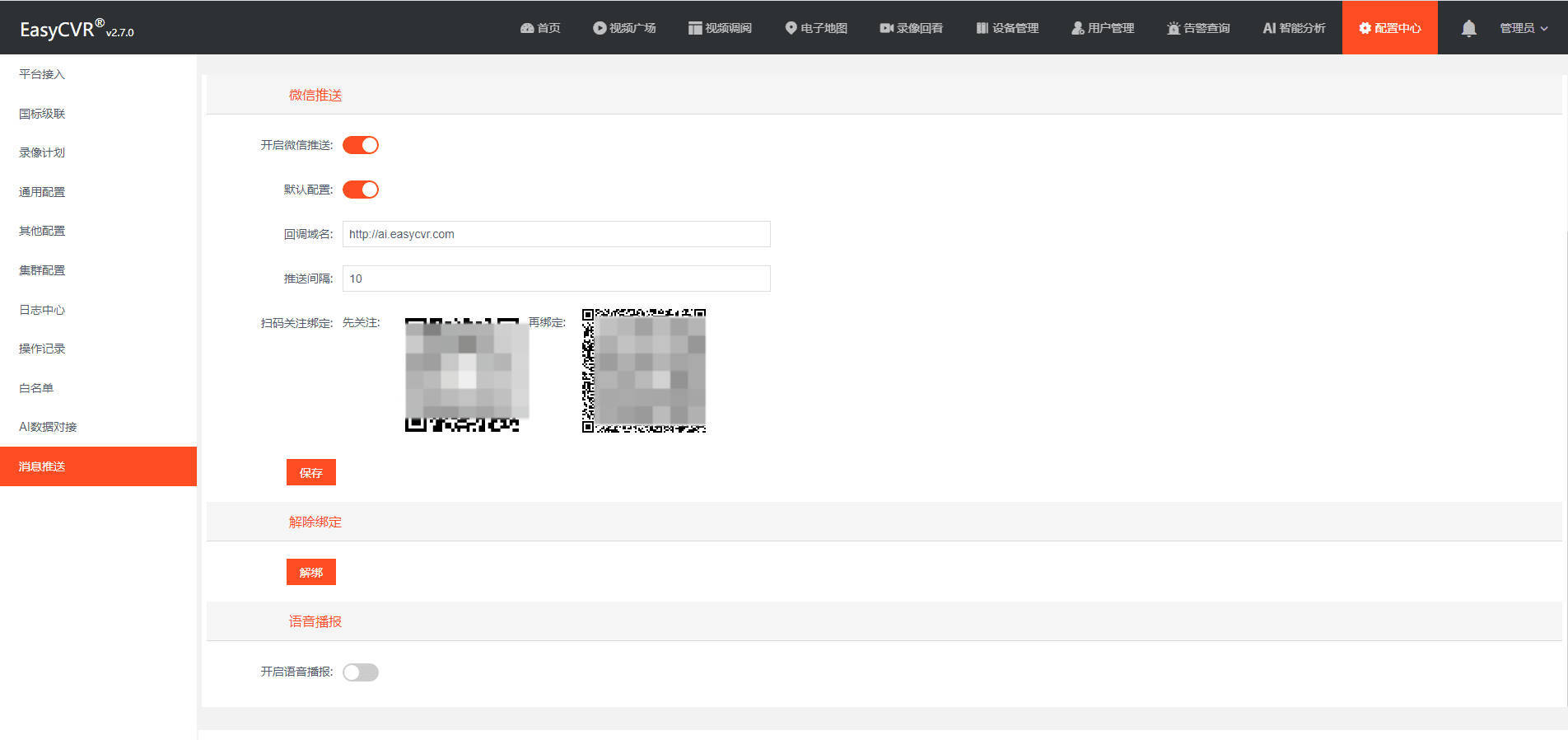Screen dimensions: 1568x740
Task: Focus the 推送间隔 input field
Action: [x=557, y=279]
